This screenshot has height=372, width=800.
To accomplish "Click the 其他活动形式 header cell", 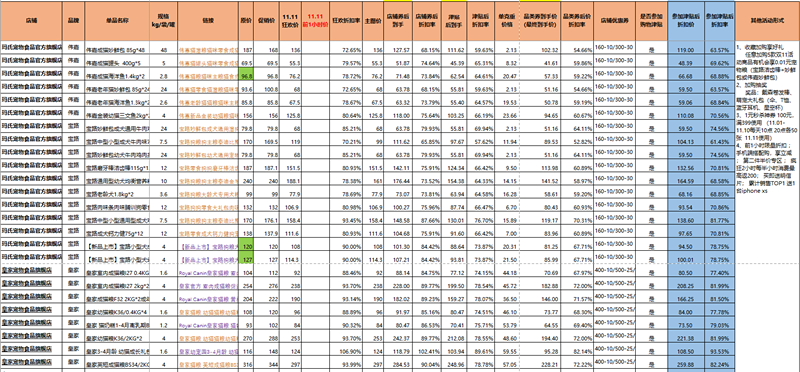I will coord(767,21).
